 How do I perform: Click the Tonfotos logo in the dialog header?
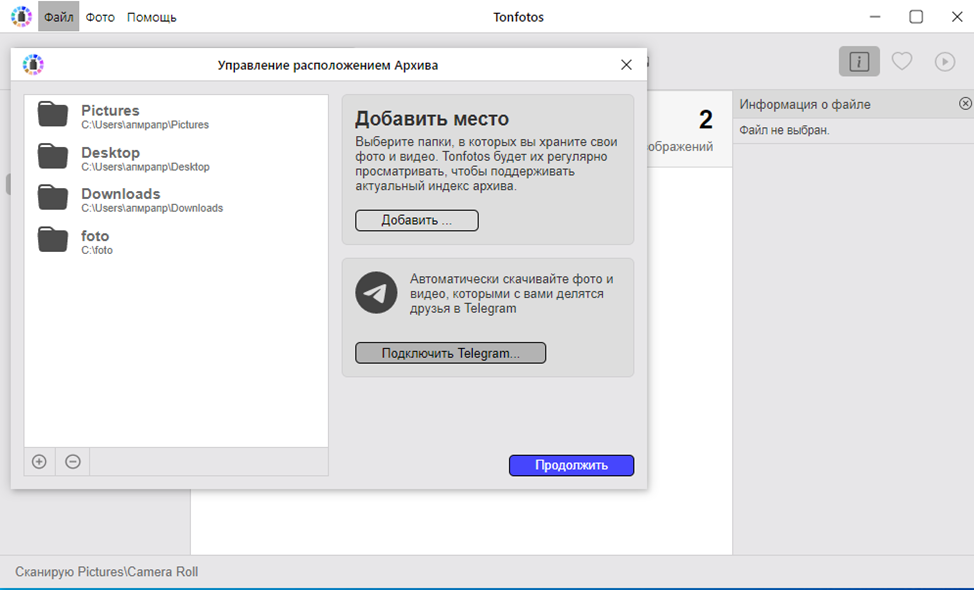[34, 65]
